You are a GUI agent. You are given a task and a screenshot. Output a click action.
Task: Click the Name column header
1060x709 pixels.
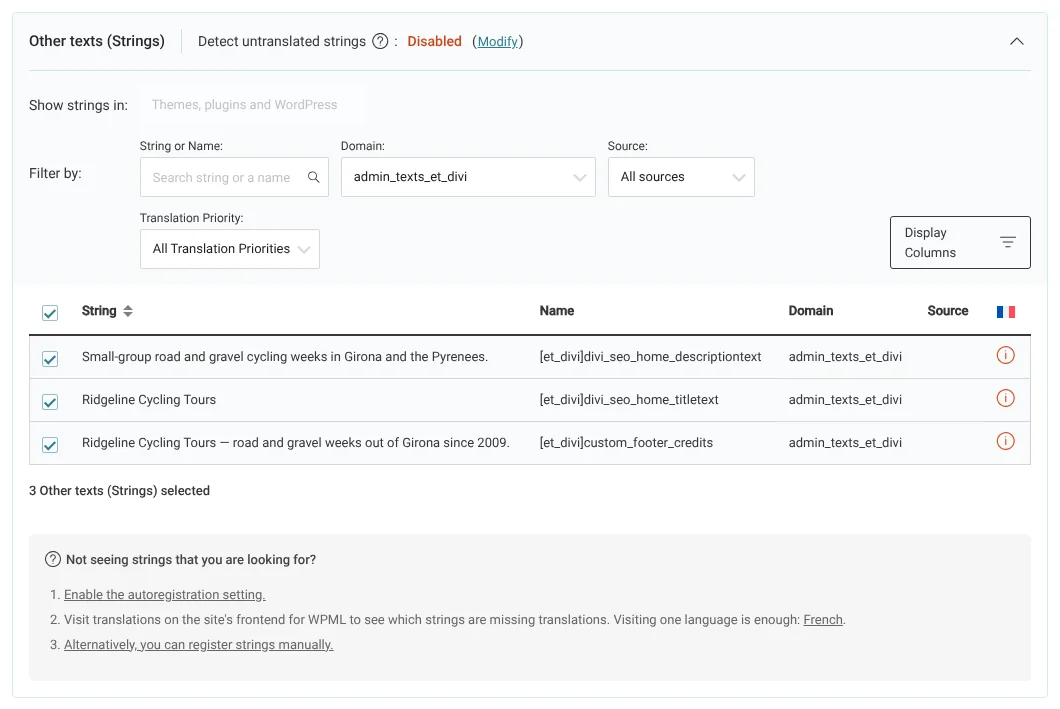click(x=556, y=311)
